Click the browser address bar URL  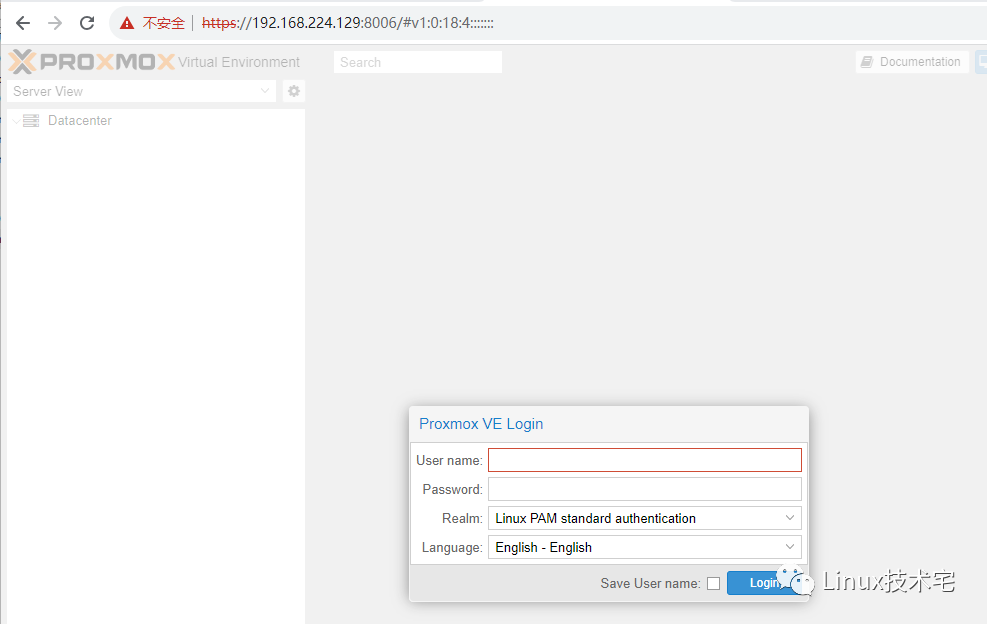tap(347, 23)
